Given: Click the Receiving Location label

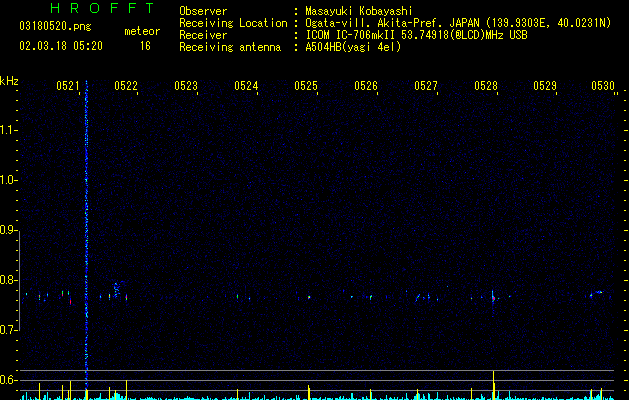Looking at the screenshot, I should pyautogui.click(x=233, y=23).
